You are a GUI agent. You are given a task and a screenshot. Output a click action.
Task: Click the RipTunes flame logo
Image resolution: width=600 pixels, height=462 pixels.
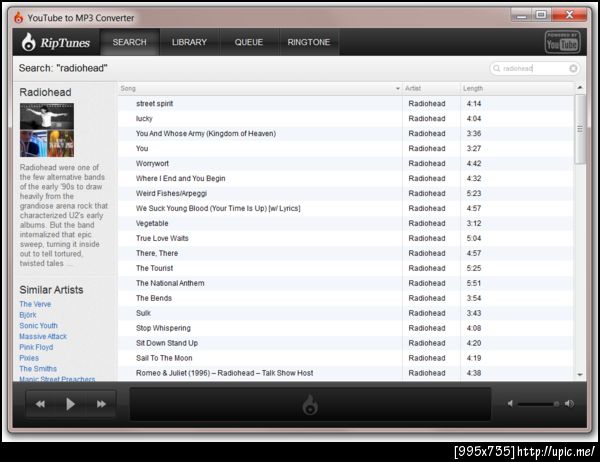[29, 42]
